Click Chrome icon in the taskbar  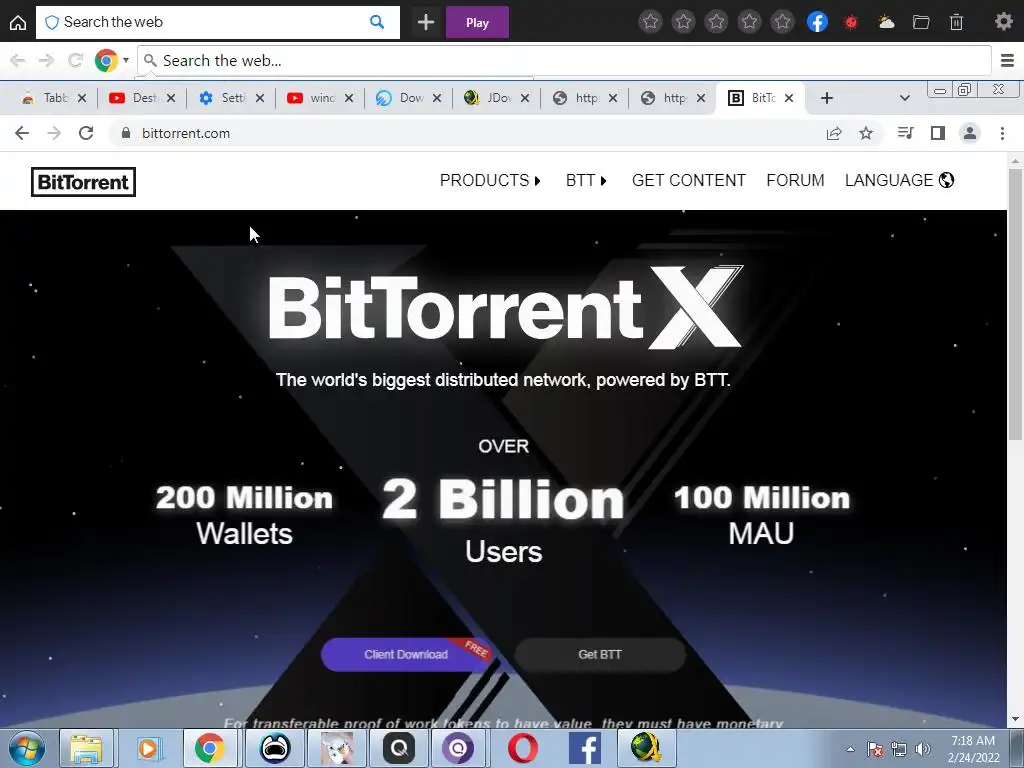[210, 748]
